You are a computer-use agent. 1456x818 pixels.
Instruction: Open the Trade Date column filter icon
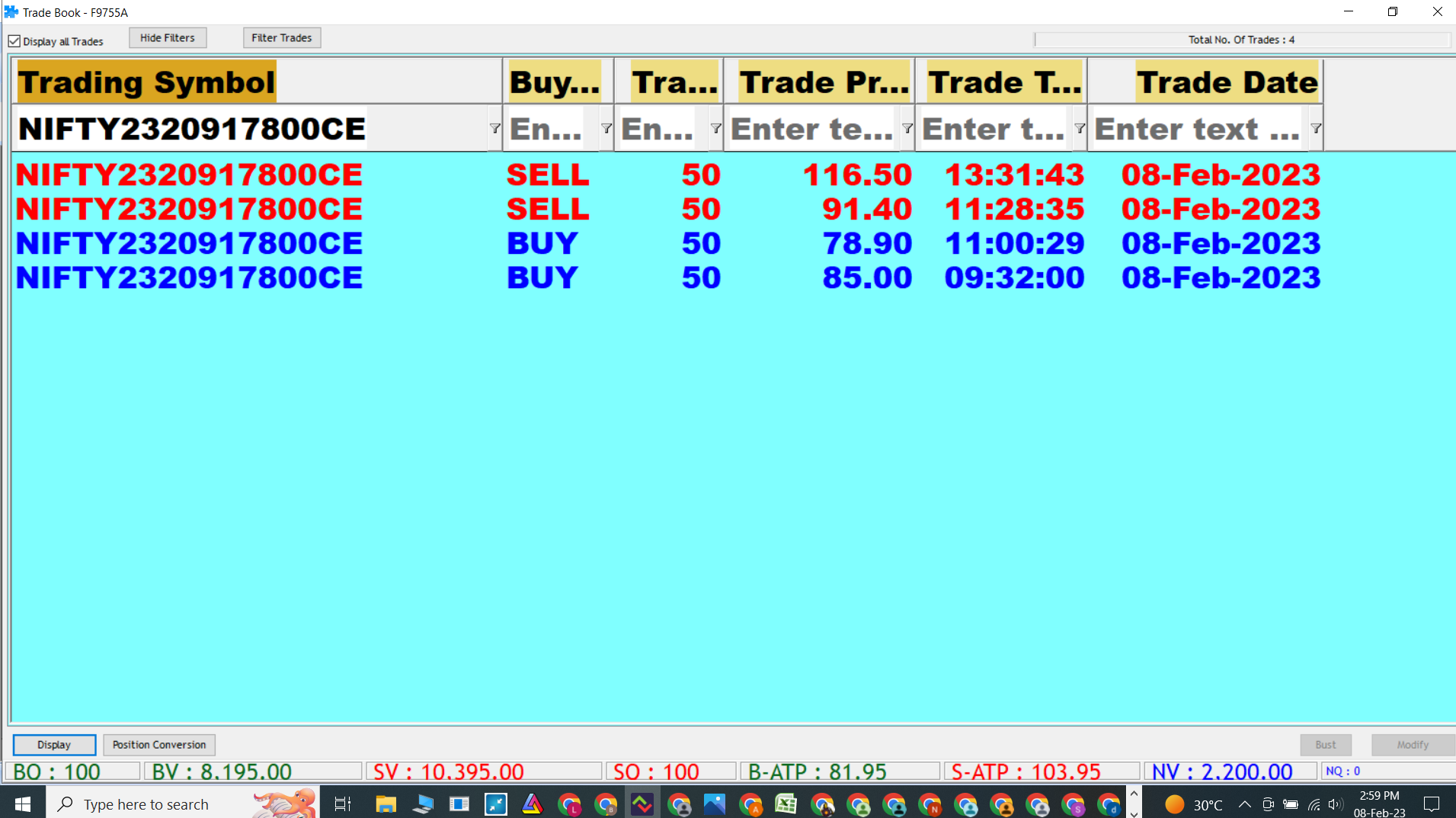click(1316, 129)
